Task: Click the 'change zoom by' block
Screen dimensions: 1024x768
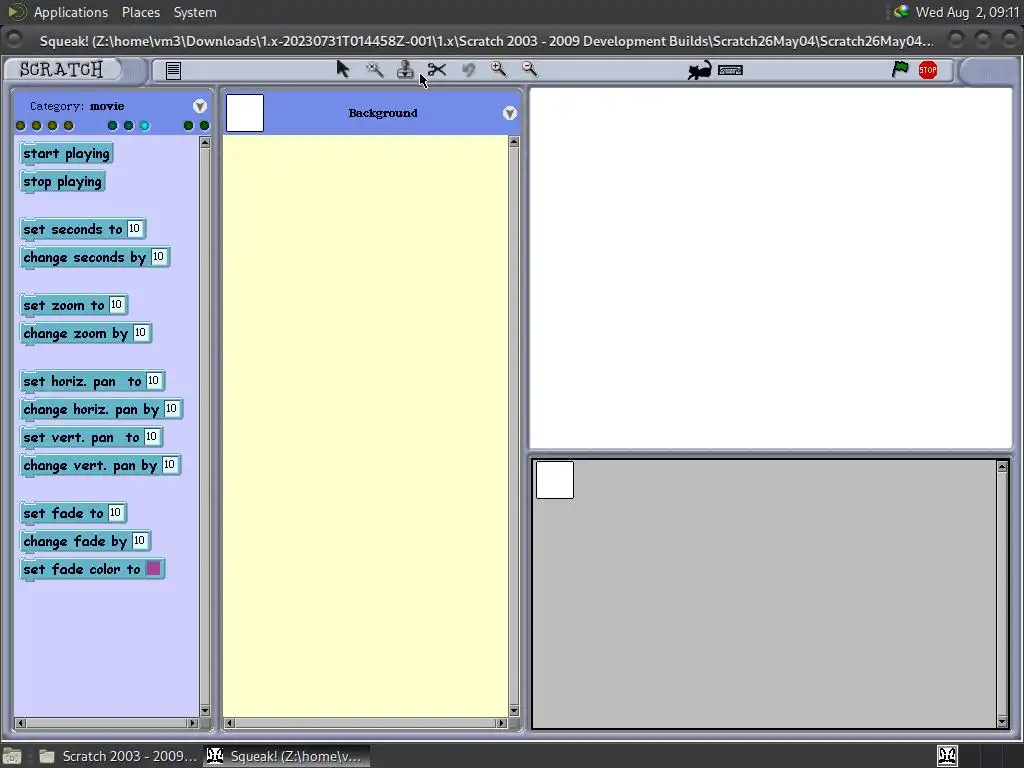Action: (x=86, y=333)
